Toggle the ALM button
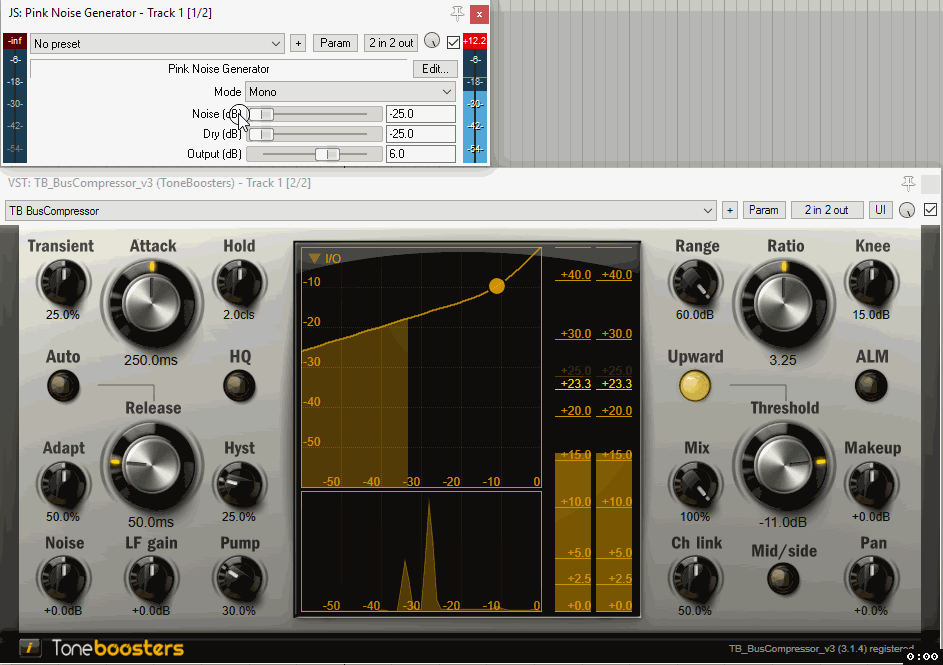Image resolution: width=943 pixels, height=665 pixels. [x=871, y=385]
